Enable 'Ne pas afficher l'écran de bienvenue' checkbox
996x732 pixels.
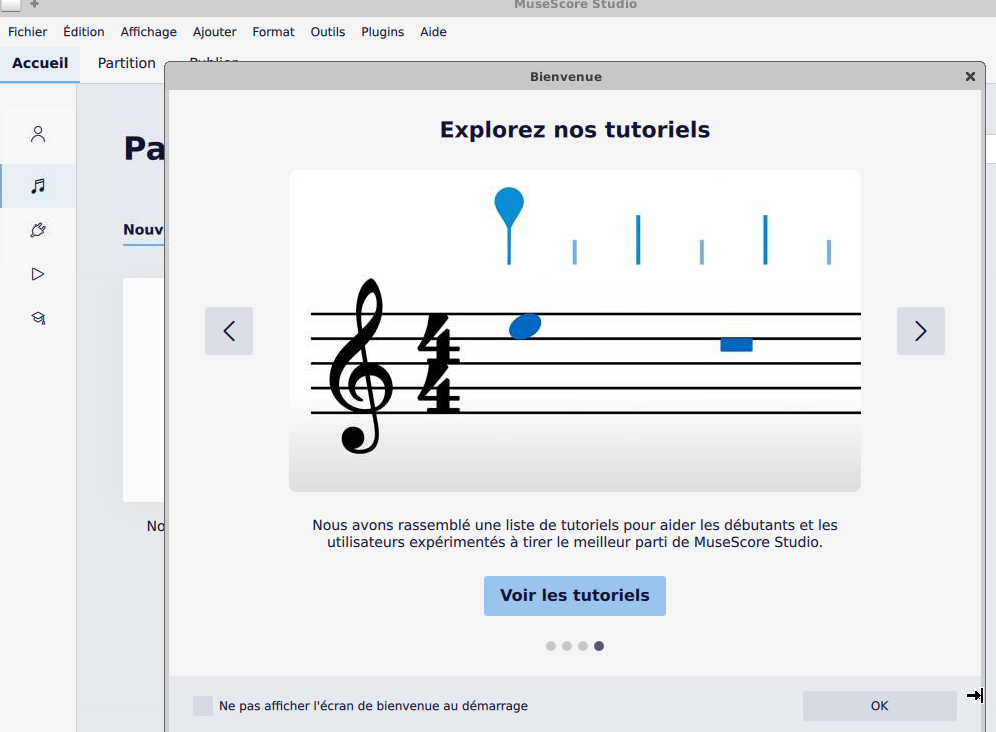point(203,706)
